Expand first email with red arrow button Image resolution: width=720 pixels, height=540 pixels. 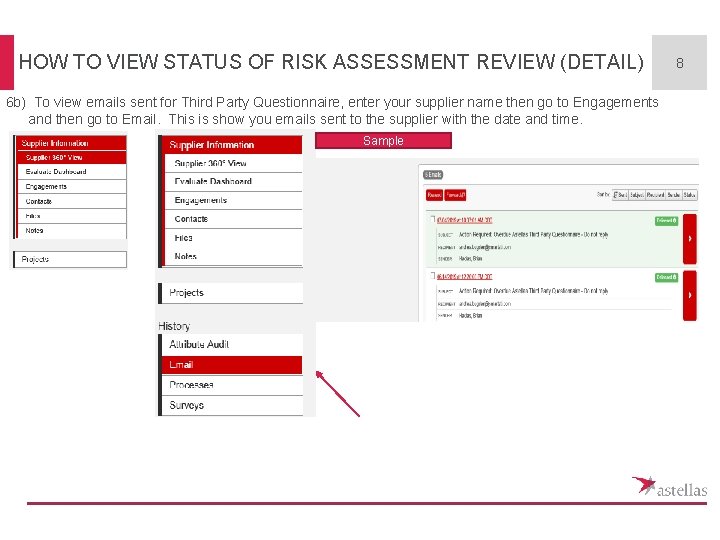(690, 239)
